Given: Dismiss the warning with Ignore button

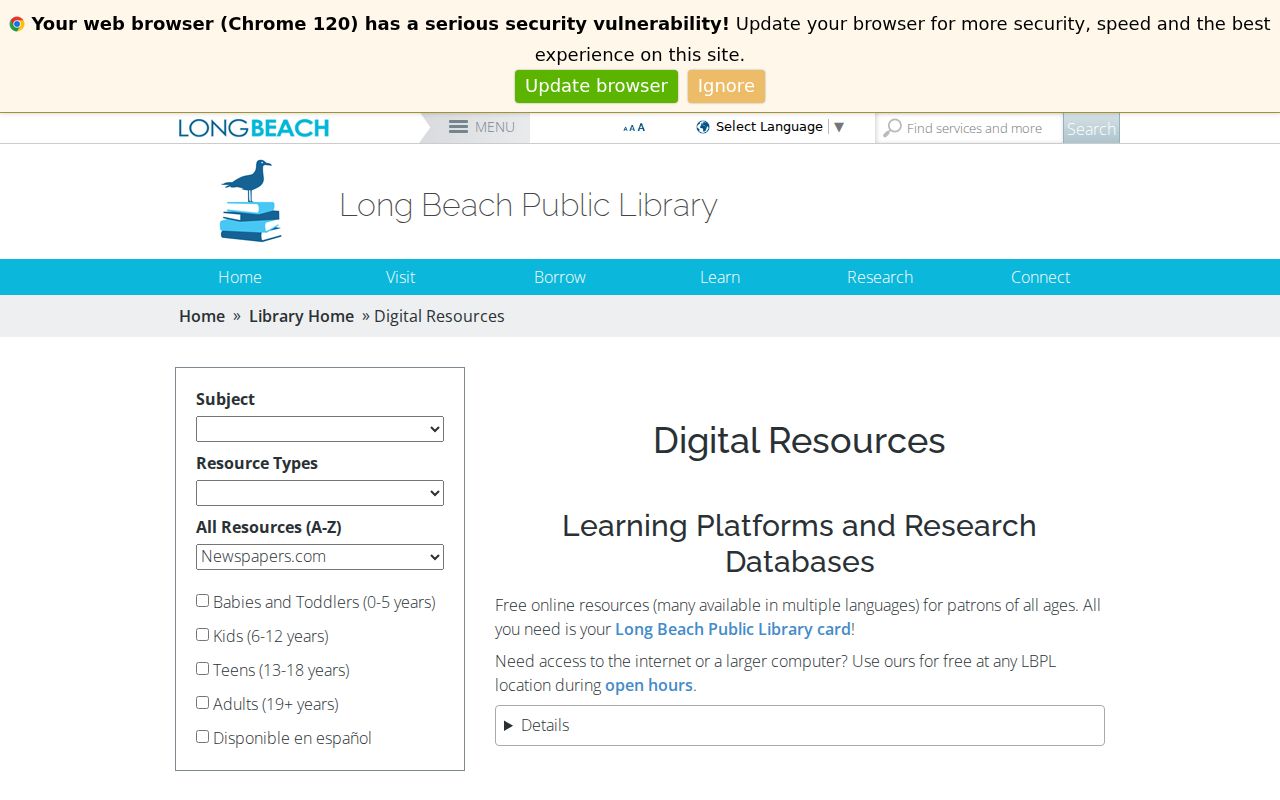Looking at the screenshot, I should [x=726, y=86].
